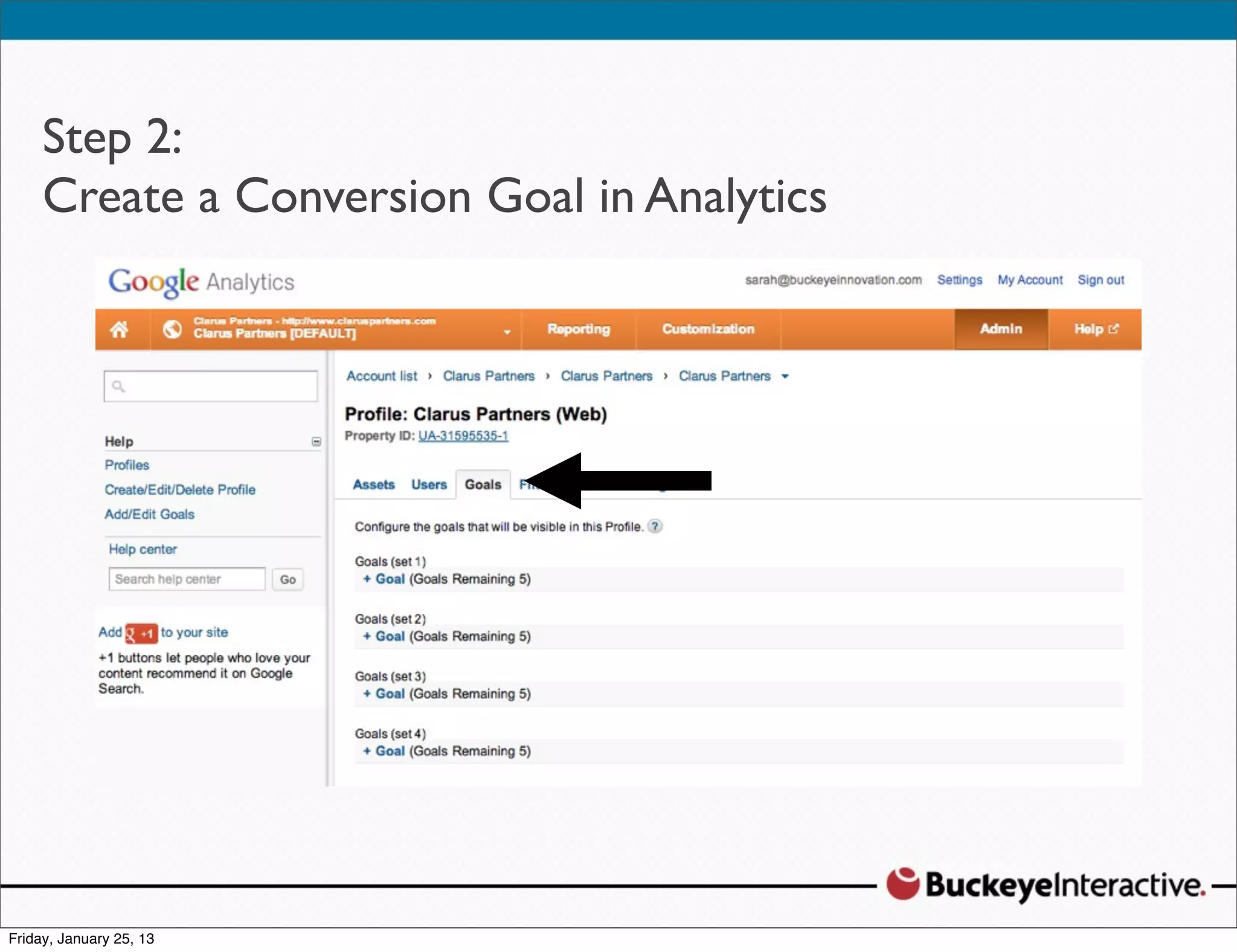The width and height of the screenshot is (1237, 952).
Task: Click second Clarus Partners breadcrumb
Action: pos(606,376)
